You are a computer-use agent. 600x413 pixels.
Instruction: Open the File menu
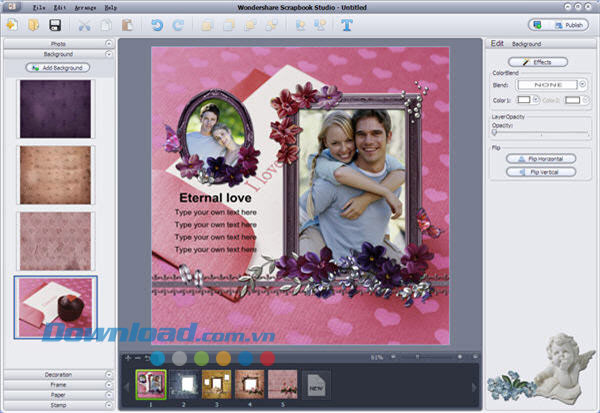[39, 7]
